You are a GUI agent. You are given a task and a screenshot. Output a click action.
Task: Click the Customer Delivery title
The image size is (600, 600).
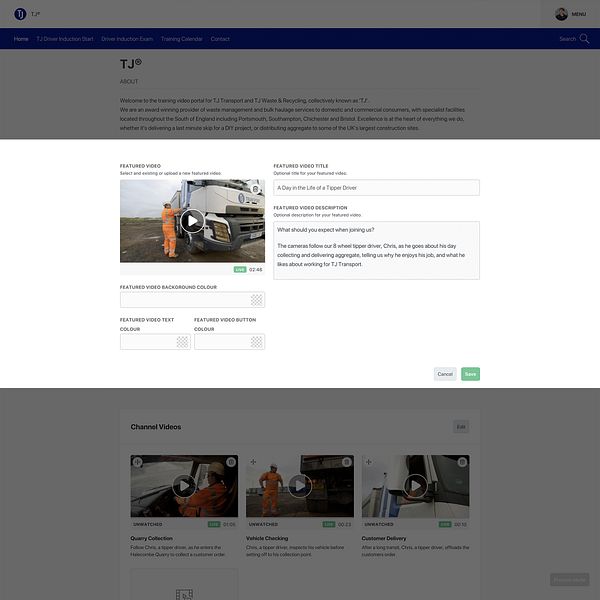[x=384, y=538]
